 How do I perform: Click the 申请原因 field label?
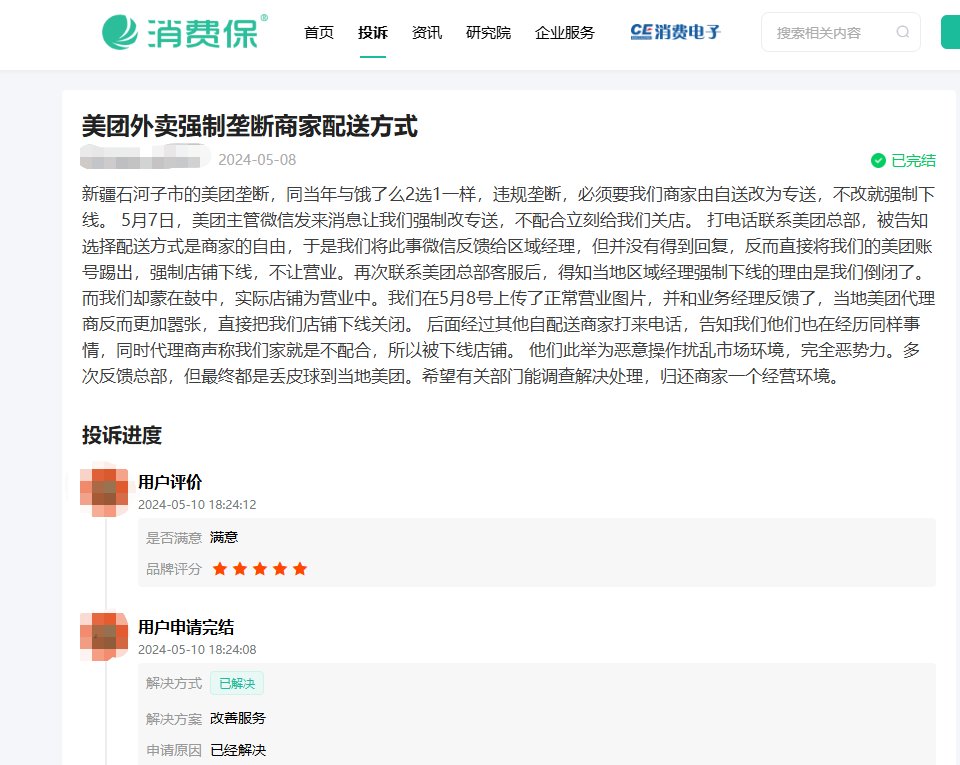174,750
